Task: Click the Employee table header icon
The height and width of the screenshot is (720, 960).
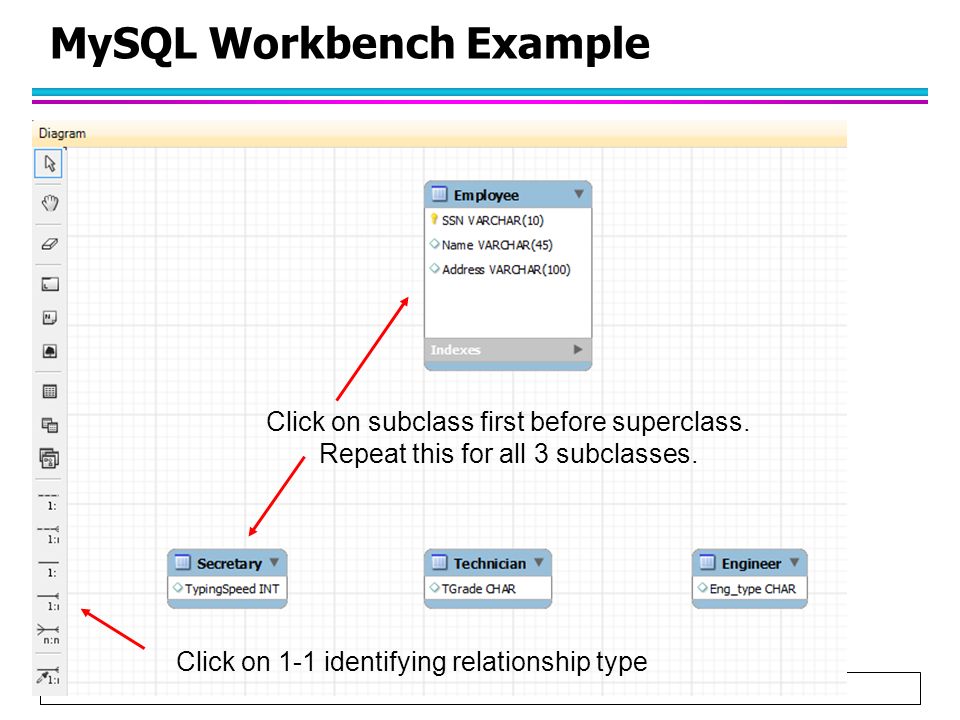Action: click(x=440, y=194)
